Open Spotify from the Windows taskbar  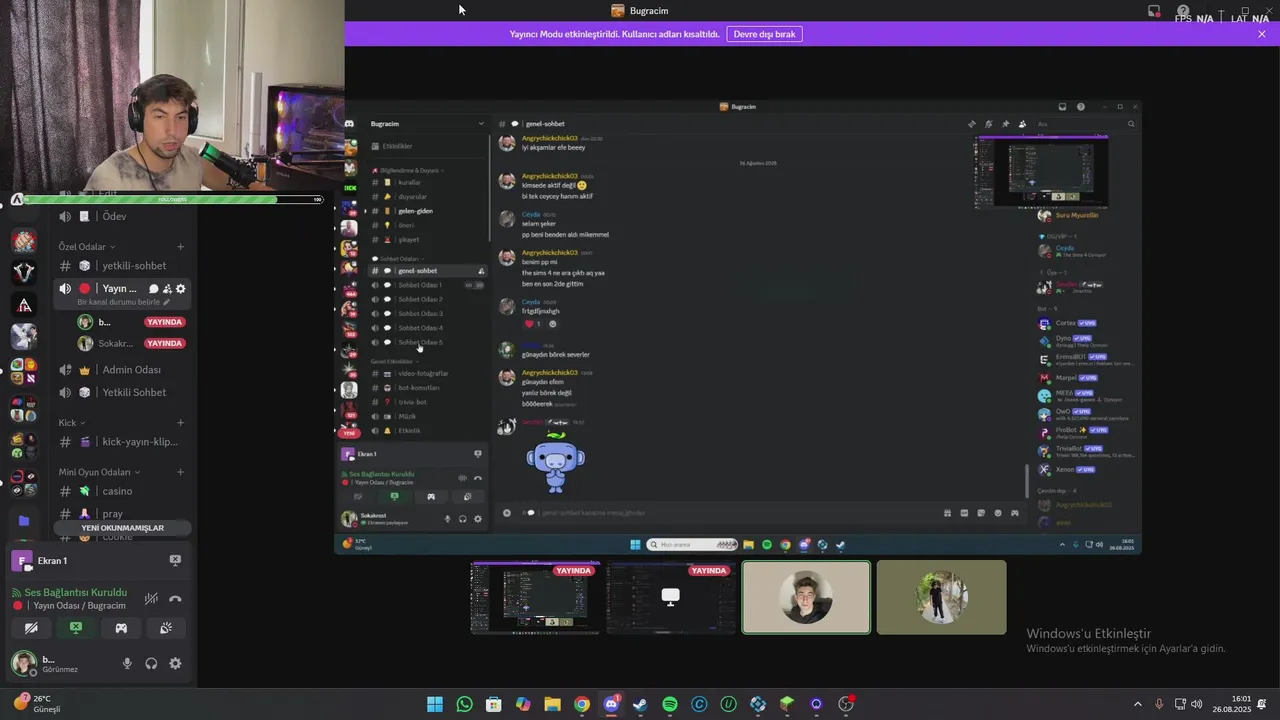tap(670, 704)
